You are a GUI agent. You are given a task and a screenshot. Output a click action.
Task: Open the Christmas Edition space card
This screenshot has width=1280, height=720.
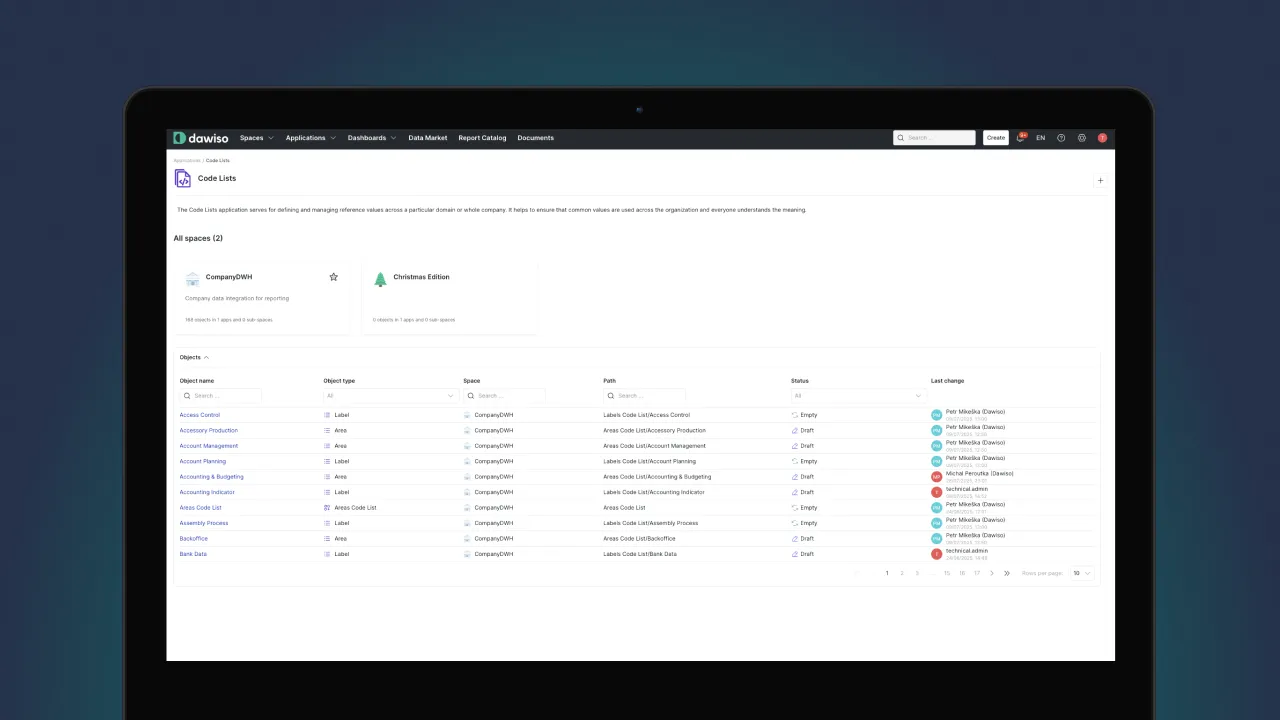[450, 299]
